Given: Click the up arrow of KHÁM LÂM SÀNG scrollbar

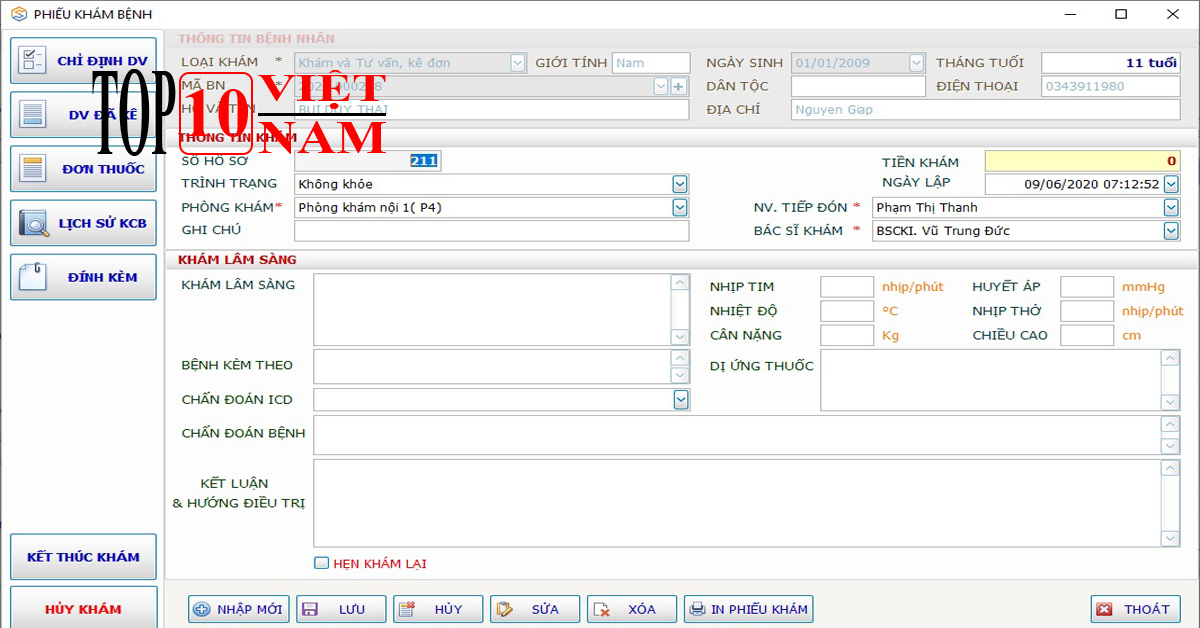Looking at the screenshot, I should (x=680, y=283).
